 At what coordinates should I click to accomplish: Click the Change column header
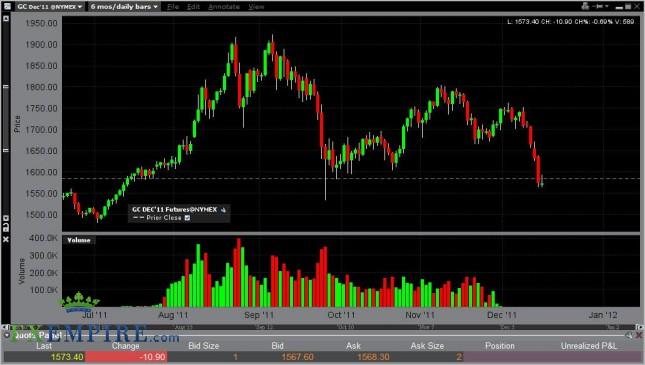(125, 346)
